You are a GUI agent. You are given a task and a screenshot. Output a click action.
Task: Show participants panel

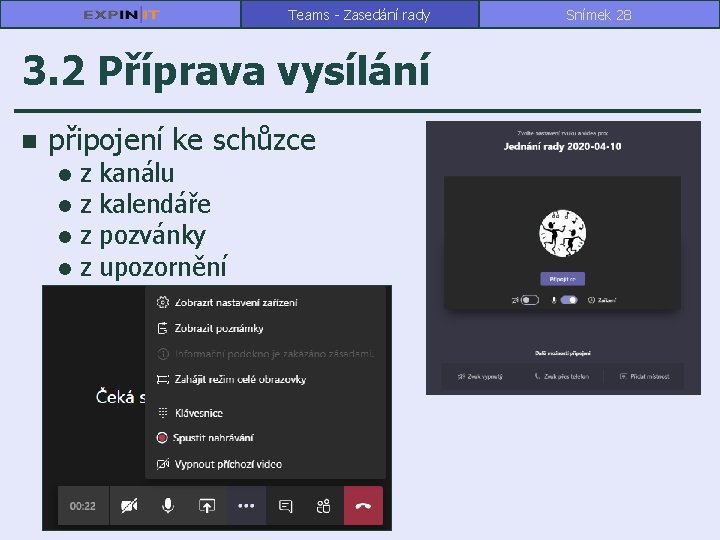(x=324, y=506)
